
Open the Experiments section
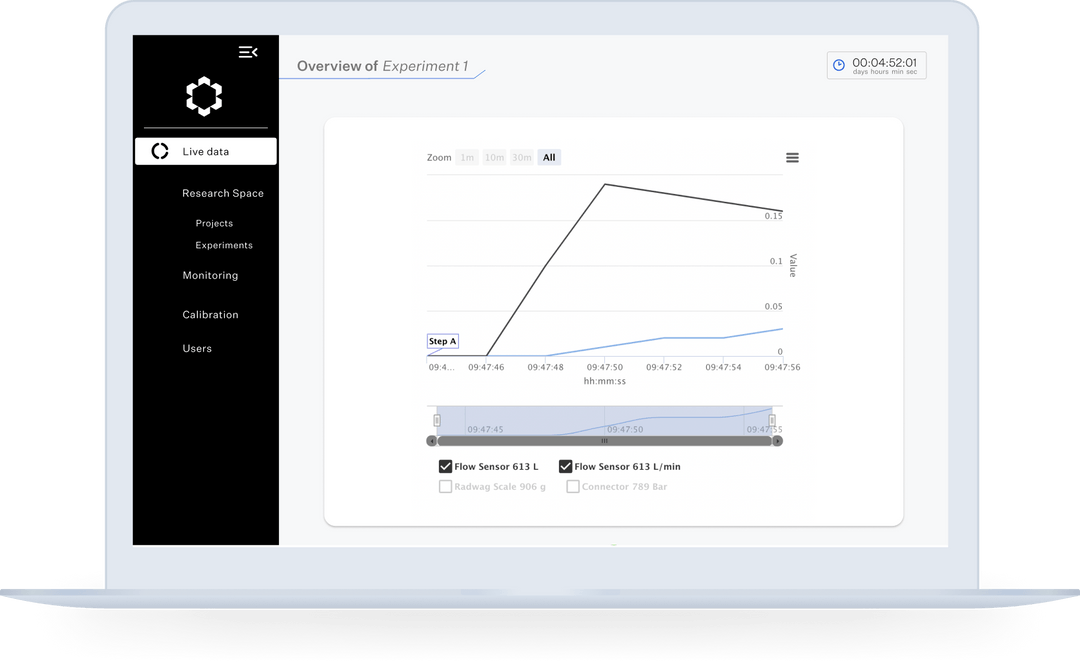point(223,245)
